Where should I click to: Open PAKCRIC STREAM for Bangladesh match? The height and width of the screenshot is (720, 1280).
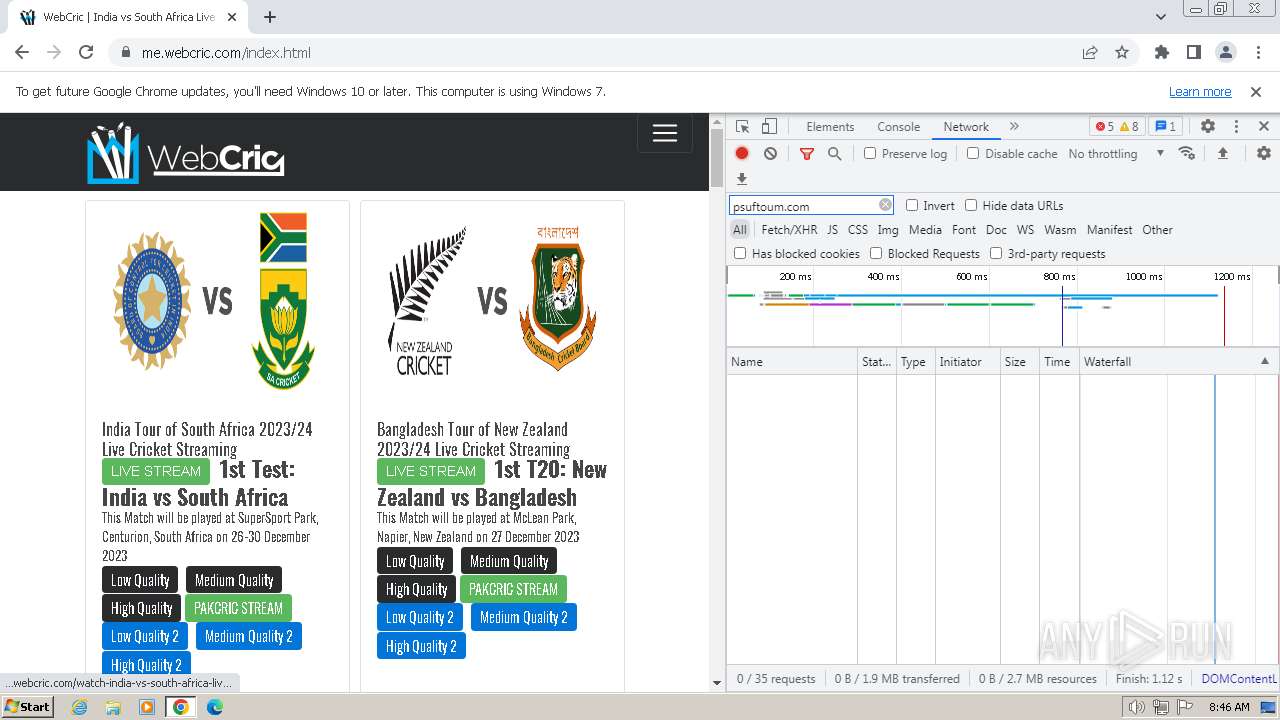513,589
